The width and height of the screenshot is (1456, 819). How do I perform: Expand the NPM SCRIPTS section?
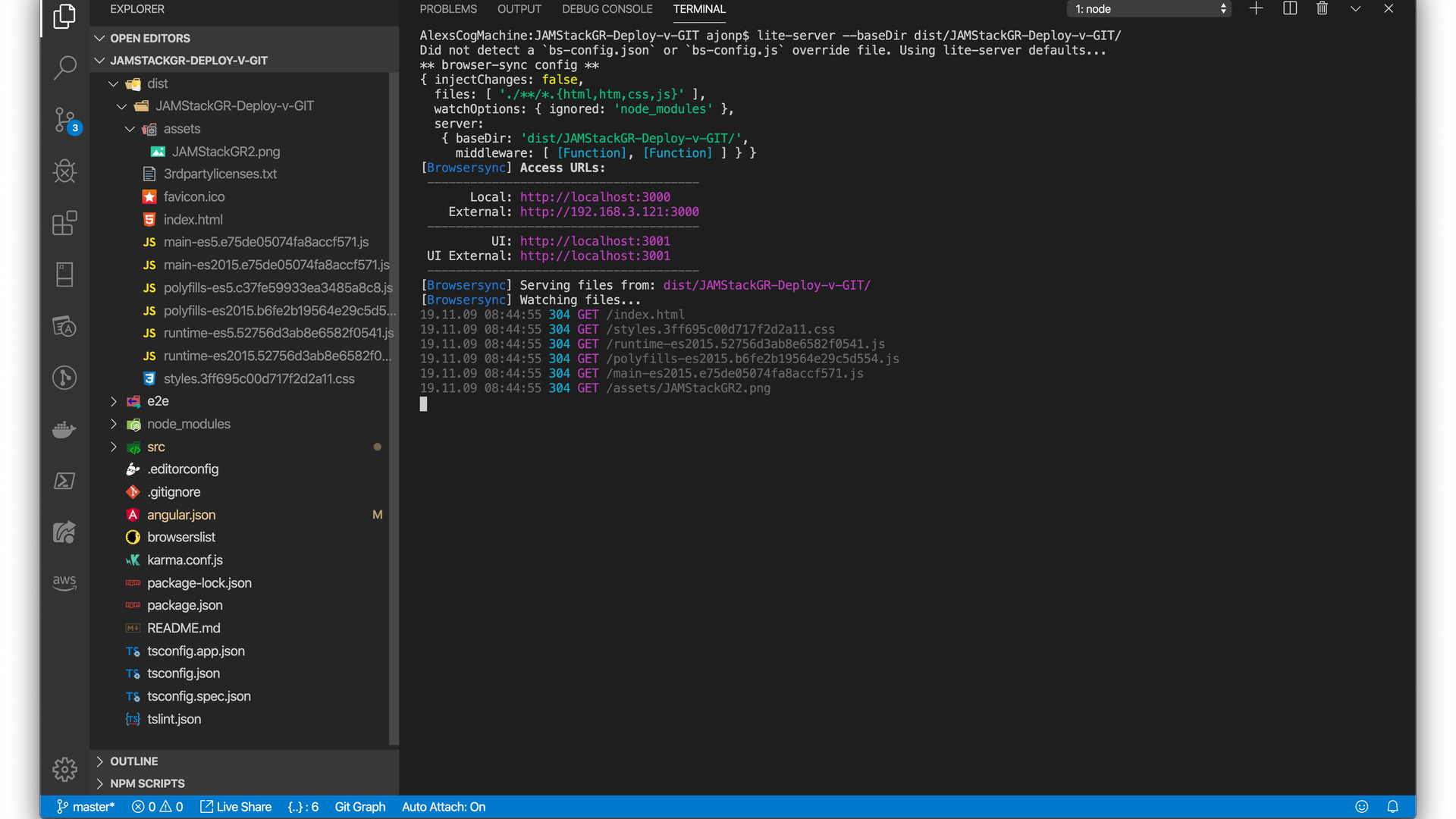147,783
